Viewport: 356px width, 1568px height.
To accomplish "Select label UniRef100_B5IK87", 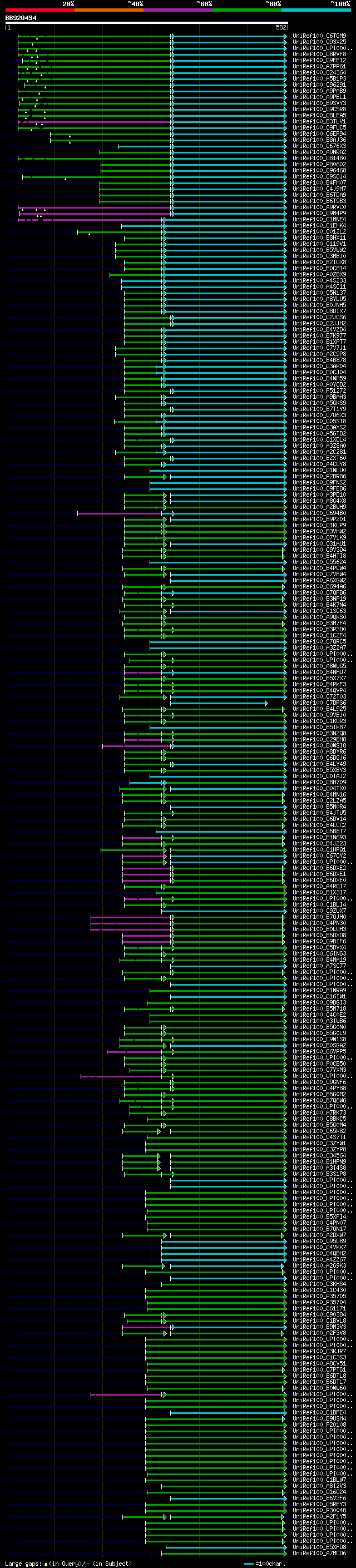I will coord(319,728).
